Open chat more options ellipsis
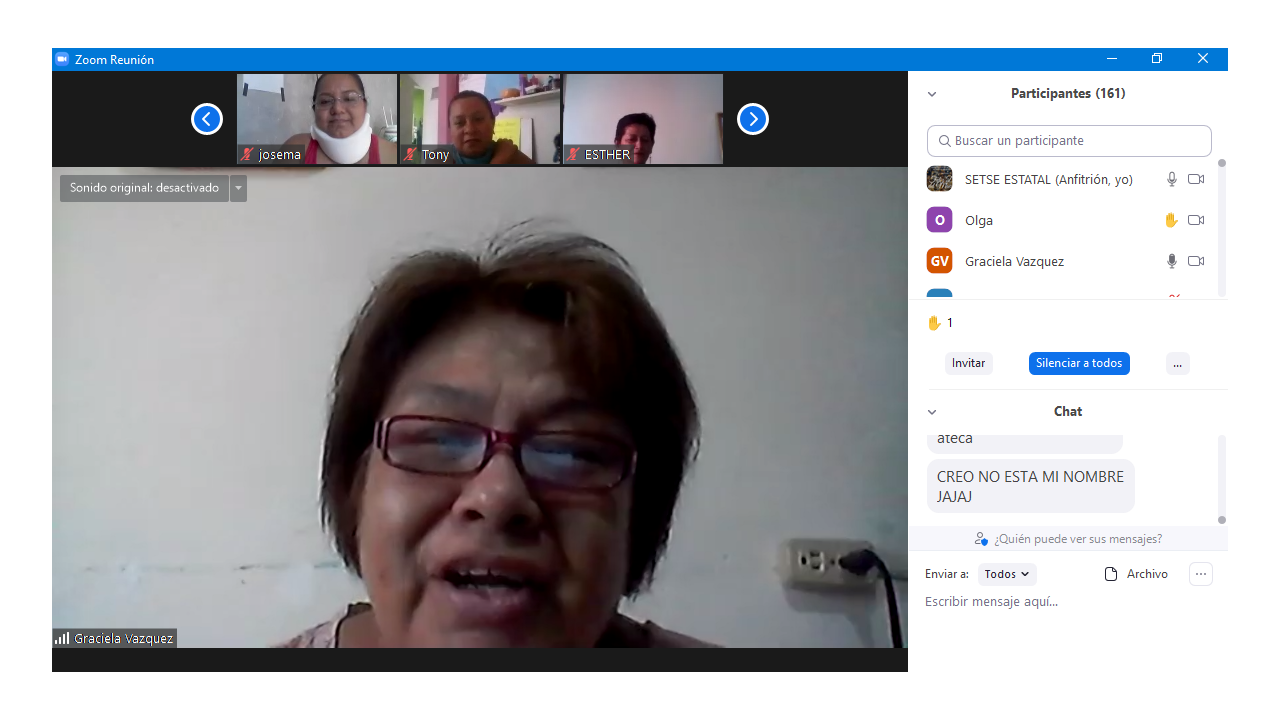This screenshot has height=720, width=1280. [x=1201, y=574]
